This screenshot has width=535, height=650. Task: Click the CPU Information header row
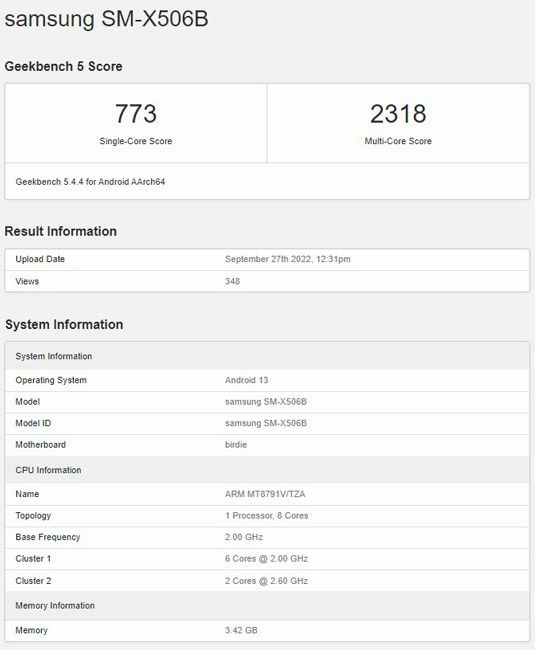point(267,470)
